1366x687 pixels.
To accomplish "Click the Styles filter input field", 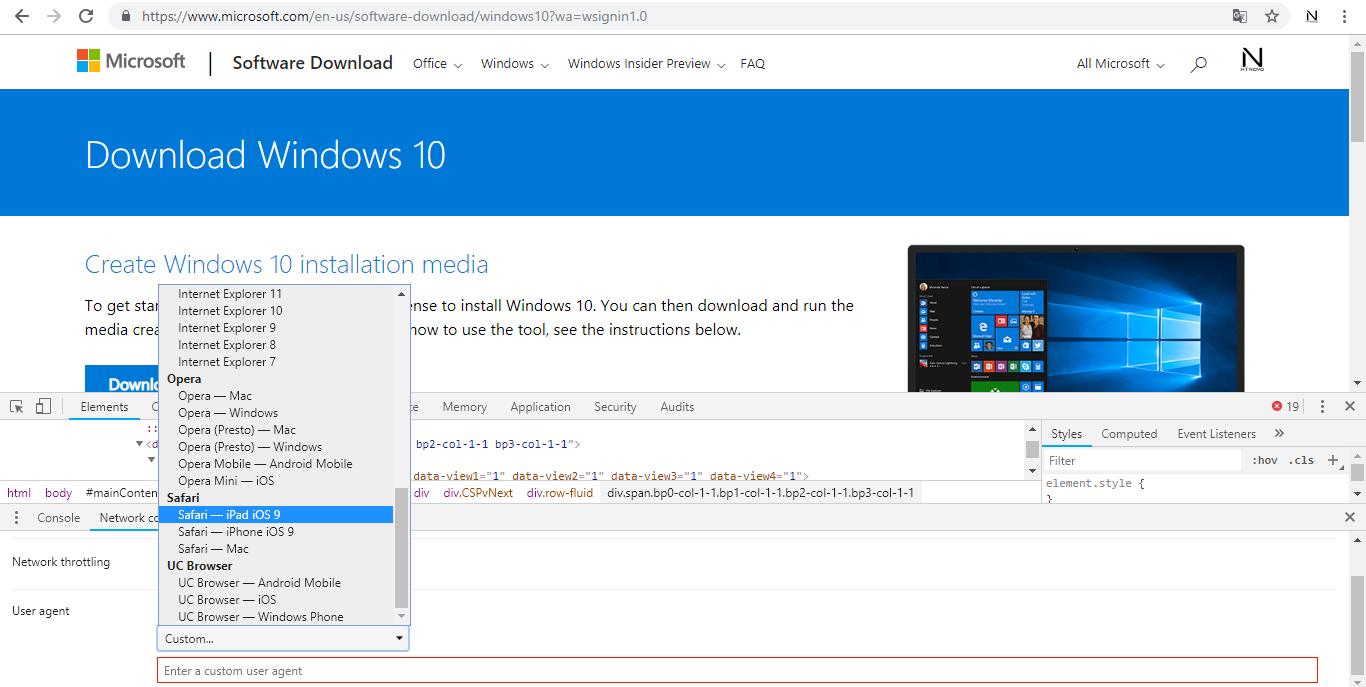I will coord(1142,460).
